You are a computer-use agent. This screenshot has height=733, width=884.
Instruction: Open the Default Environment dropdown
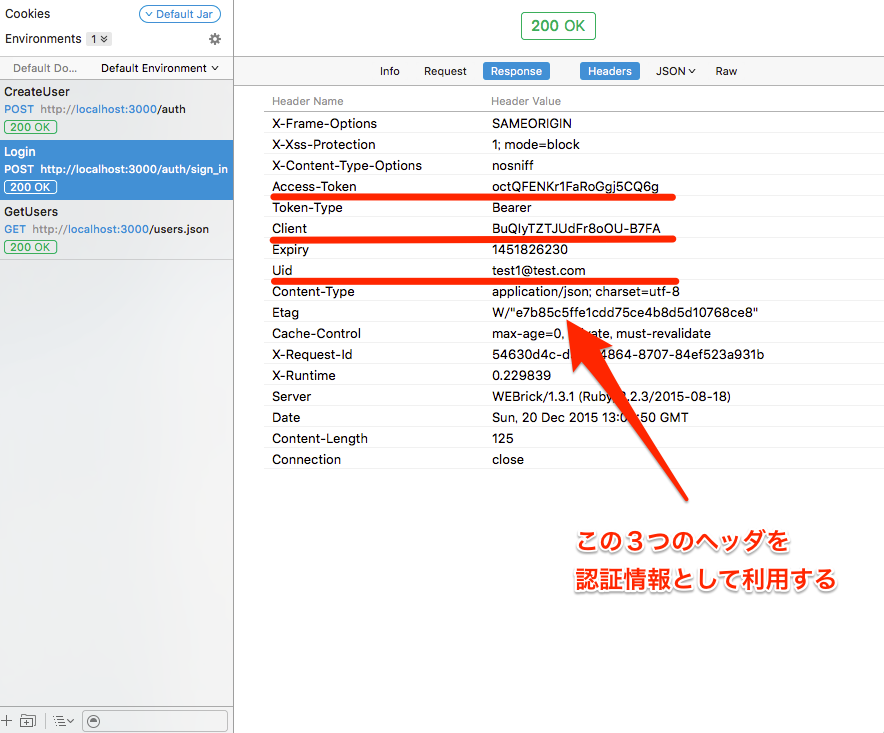click(160, 68)
